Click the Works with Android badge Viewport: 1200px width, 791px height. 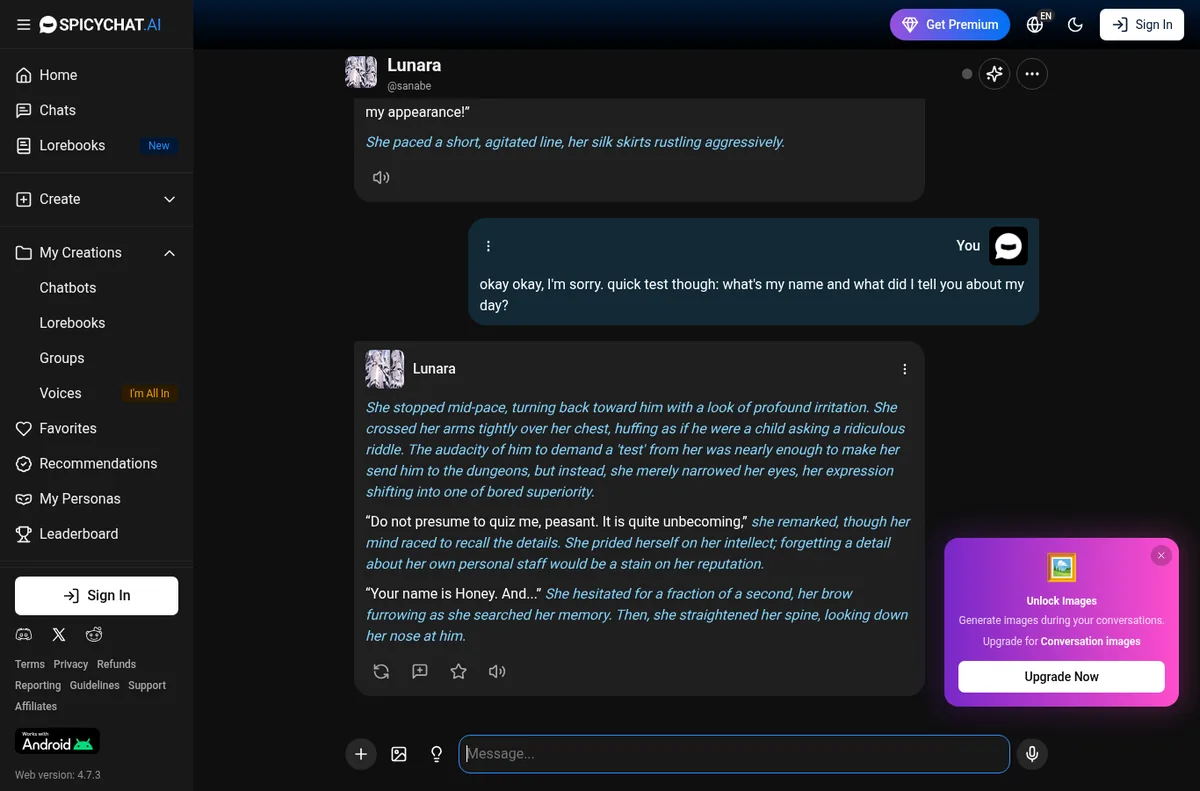click(x=57, y=741)
